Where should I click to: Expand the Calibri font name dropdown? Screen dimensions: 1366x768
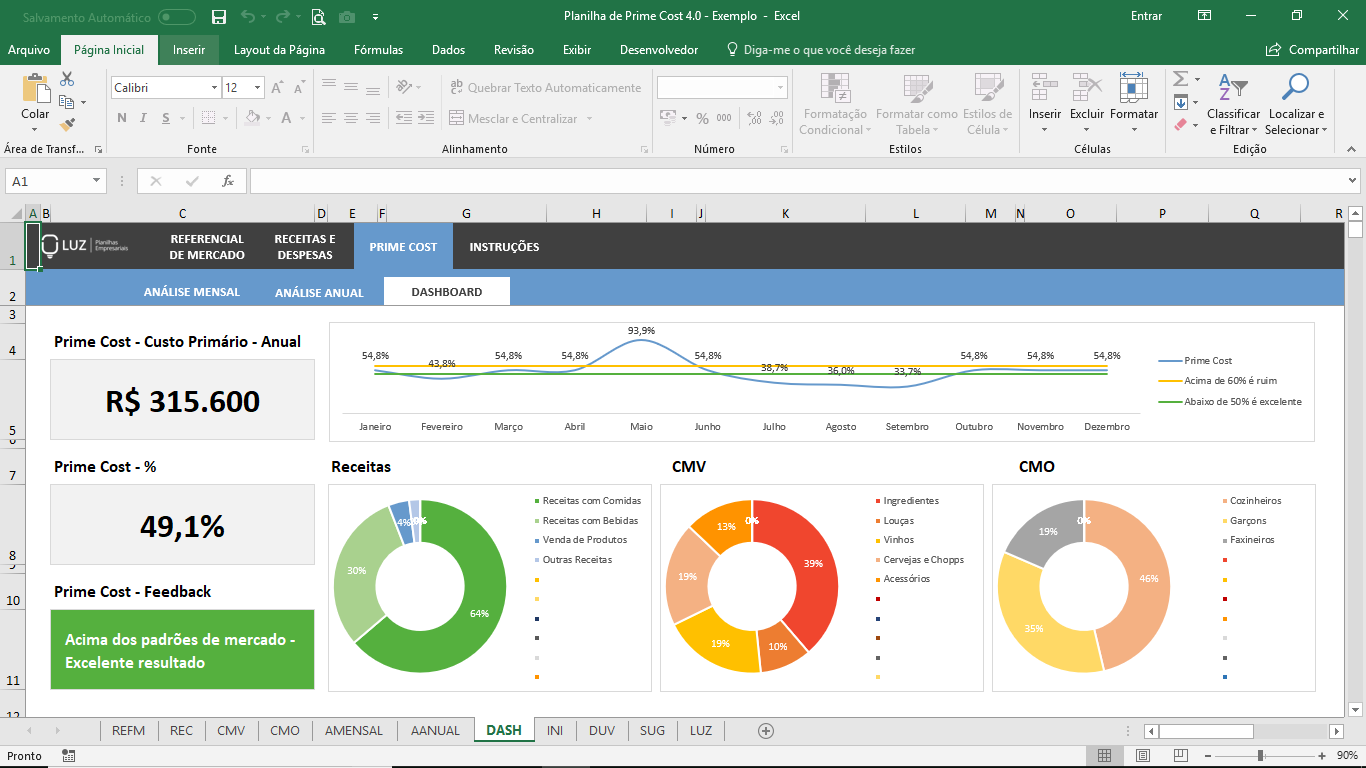tap(214, 88)
